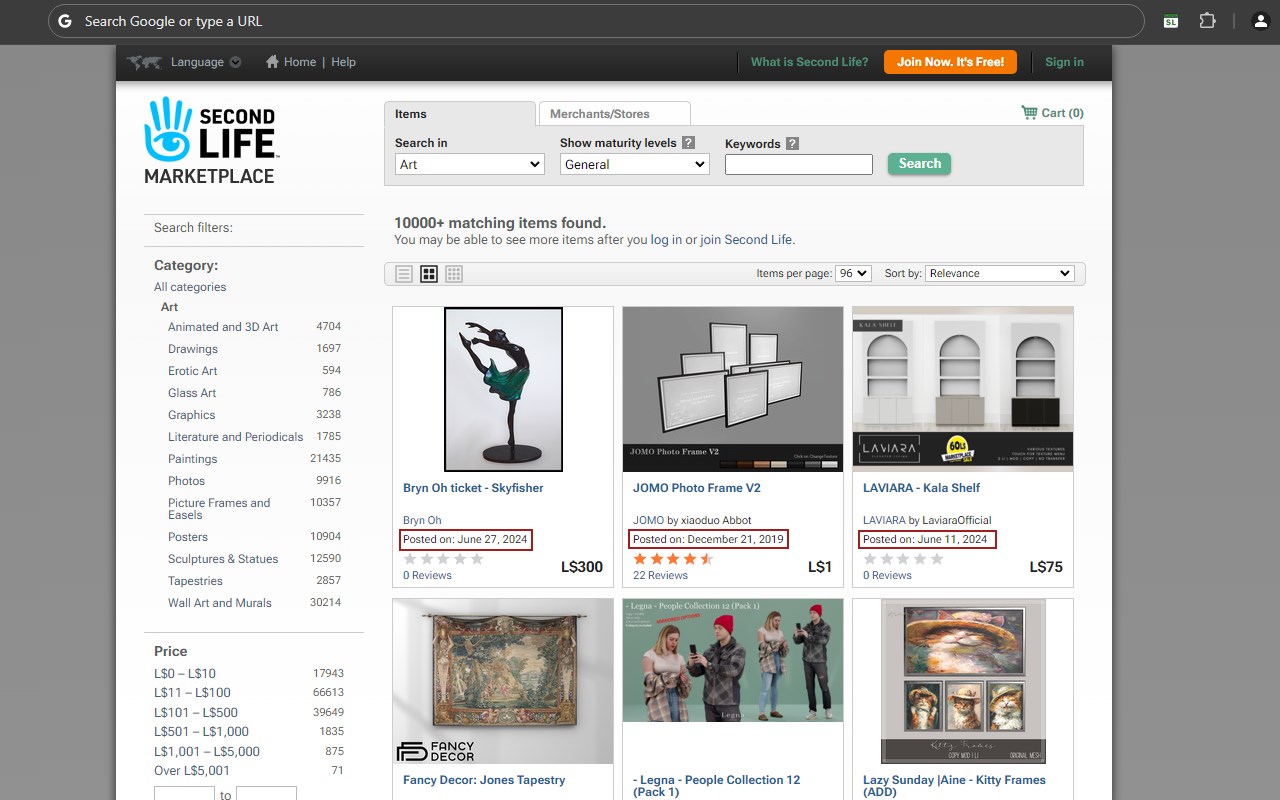Open the Picture Frames and Easels category
This screenshot has height=800, width=1280.
219,509
